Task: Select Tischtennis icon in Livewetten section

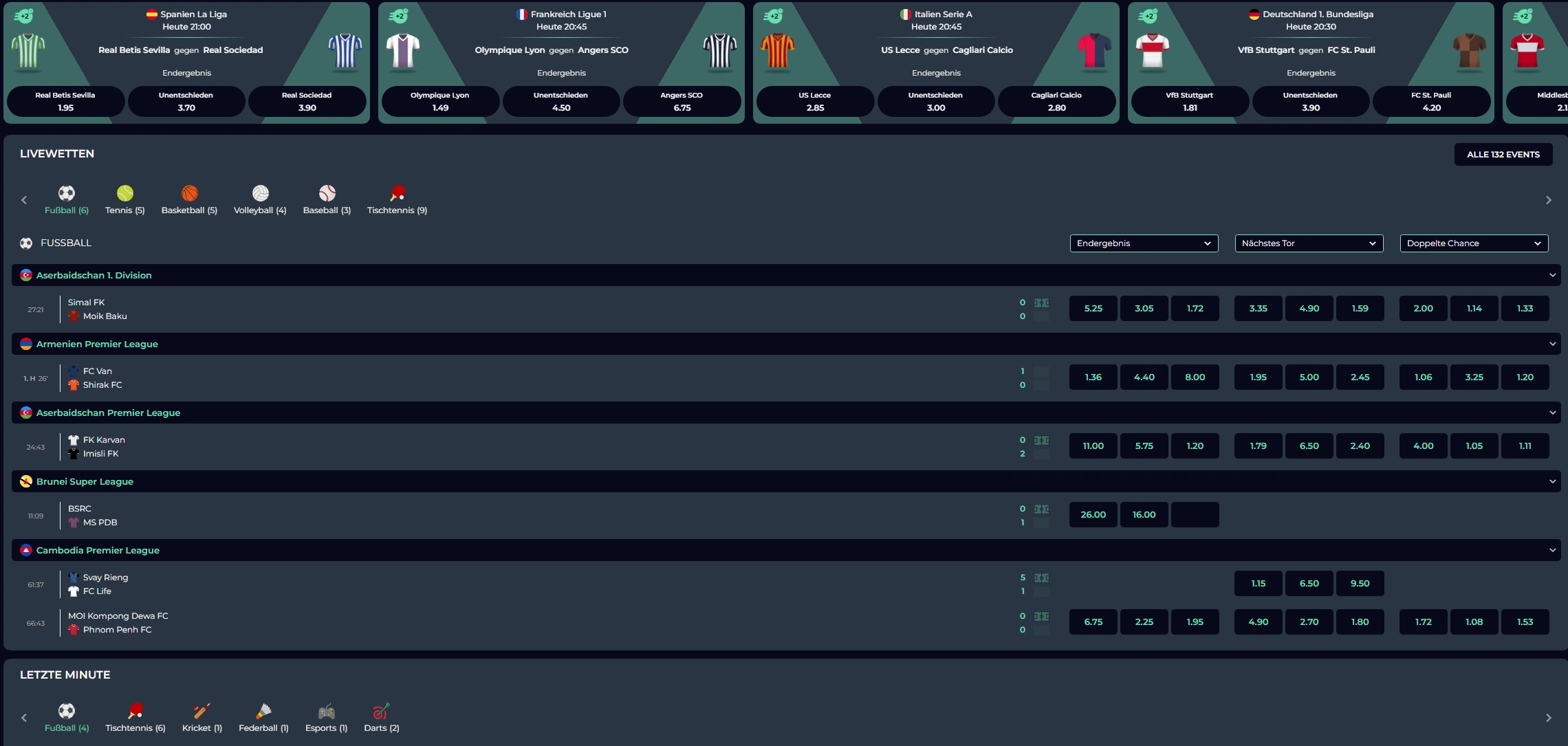Action: (397, 193)
